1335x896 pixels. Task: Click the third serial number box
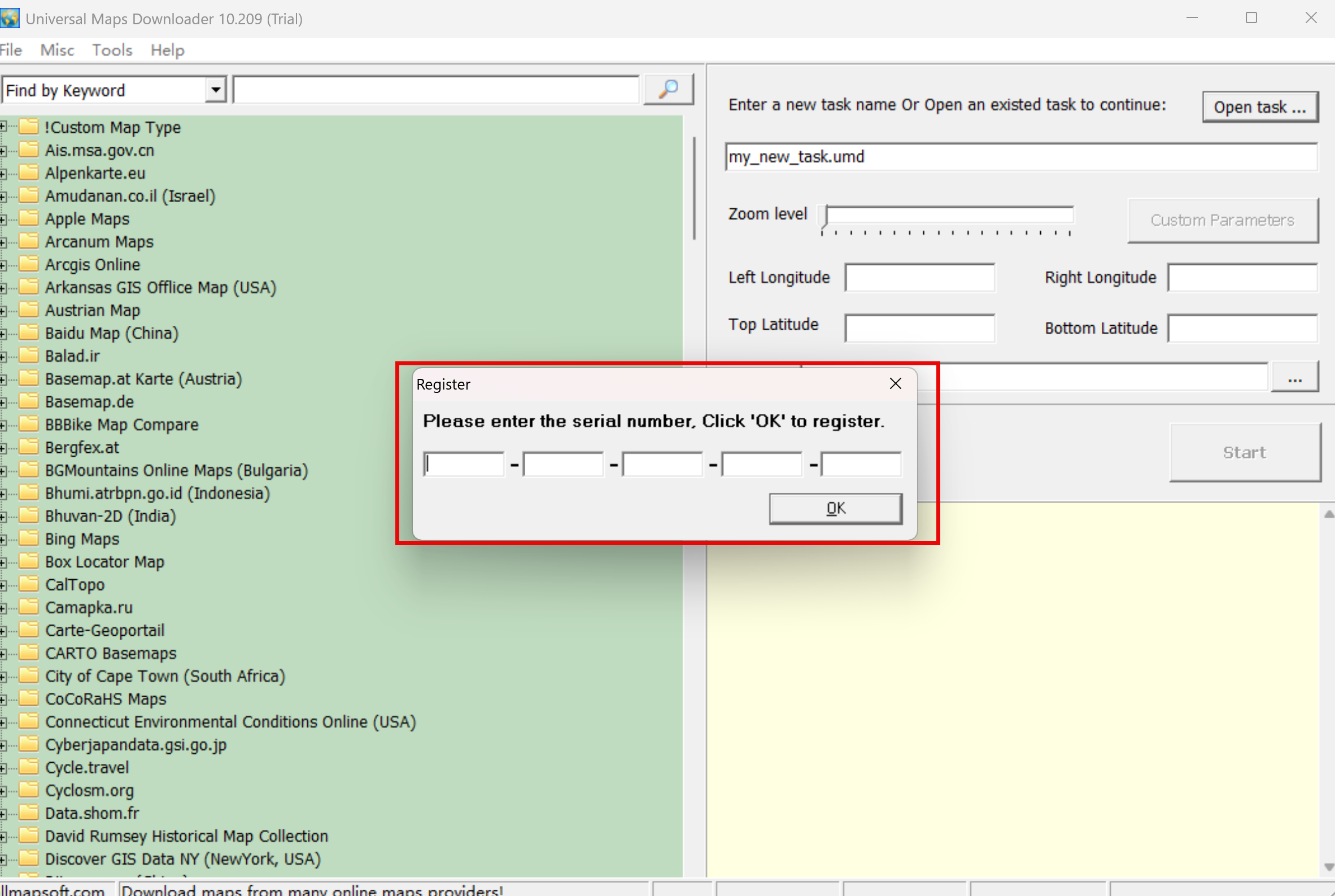pos(662,464)
